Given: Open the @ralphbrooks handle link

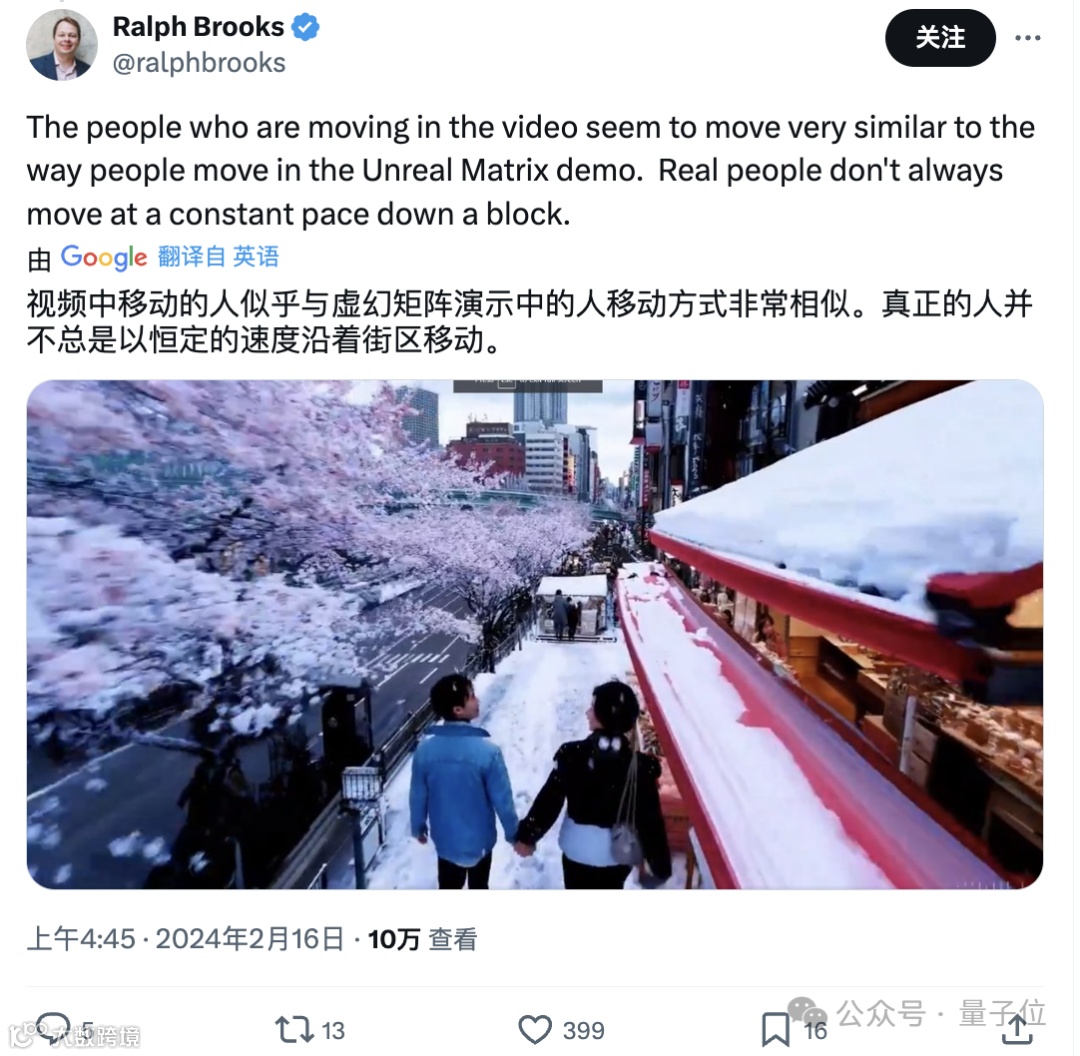Looking at the screenshot, I should [199, 63].
